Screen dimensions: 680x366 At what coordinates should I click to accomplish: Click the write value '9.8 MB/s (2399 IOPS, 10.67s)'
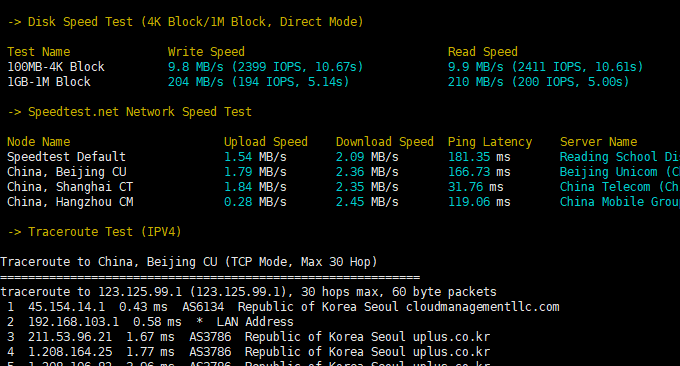[x=265, y=67]
